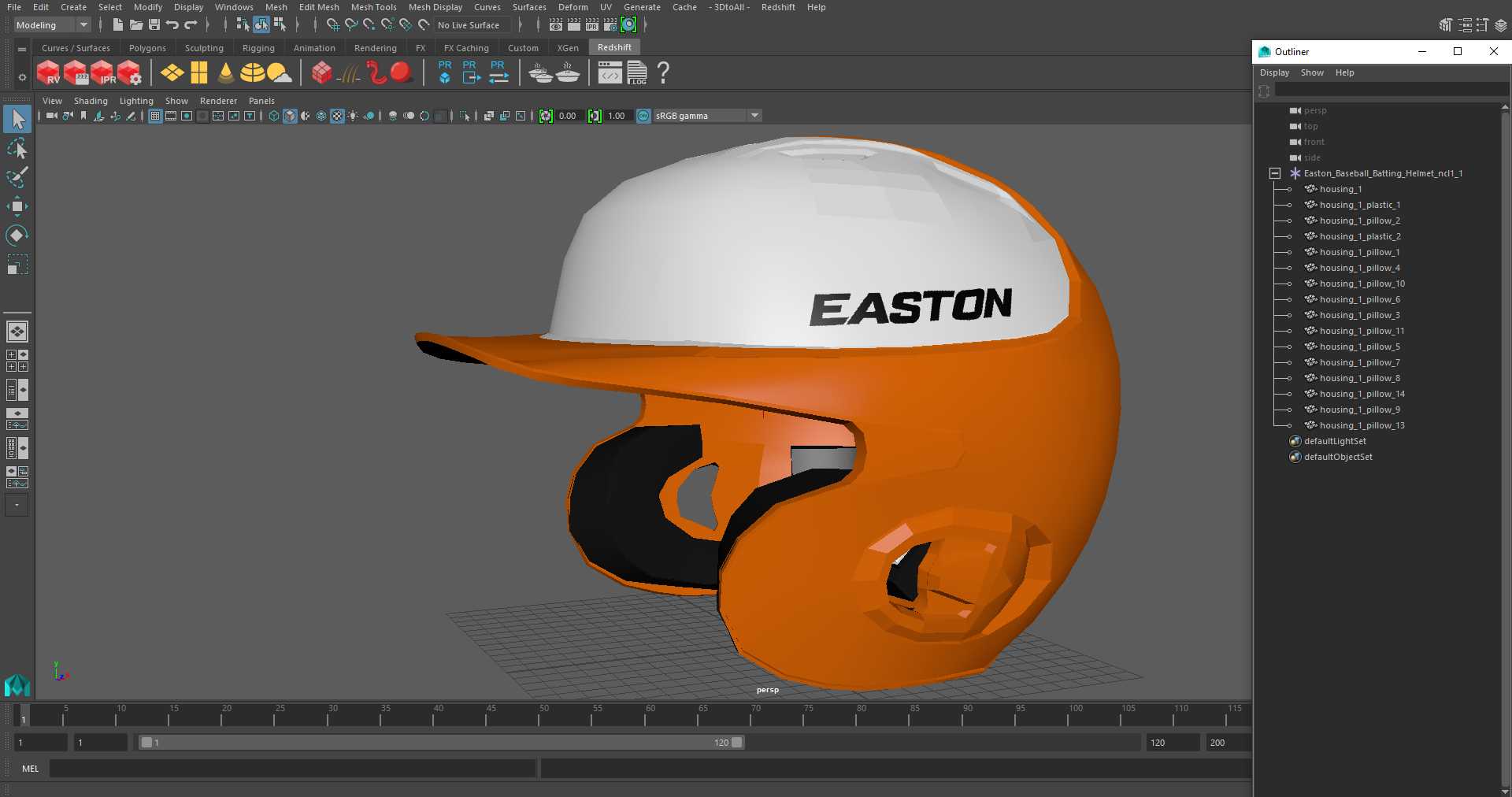Toggle isolate select in panel toolbar
This screenshot has width=1512, height=797.
465,116
